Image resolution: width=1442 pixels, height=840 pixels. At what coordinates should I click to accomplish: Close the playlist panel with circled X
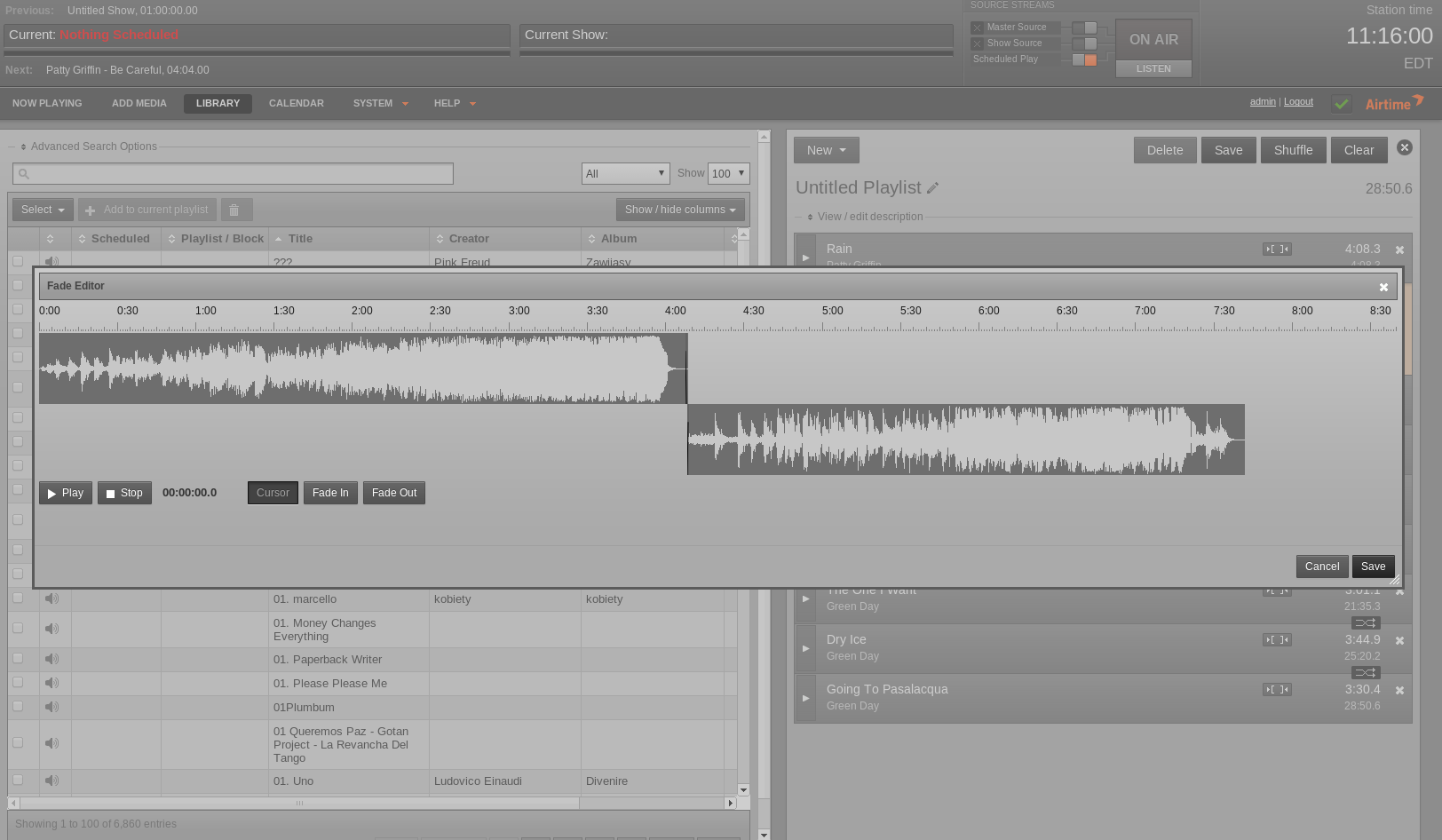1405,147
